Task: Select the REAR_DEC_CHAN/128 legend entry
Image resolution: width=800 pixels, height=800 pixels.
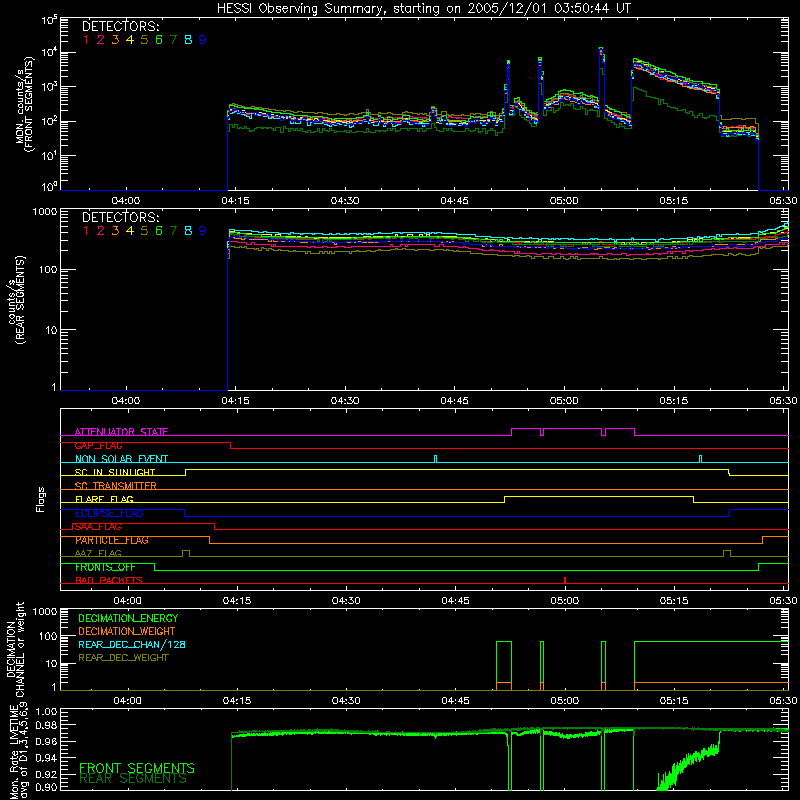Action: coord(132,644)
